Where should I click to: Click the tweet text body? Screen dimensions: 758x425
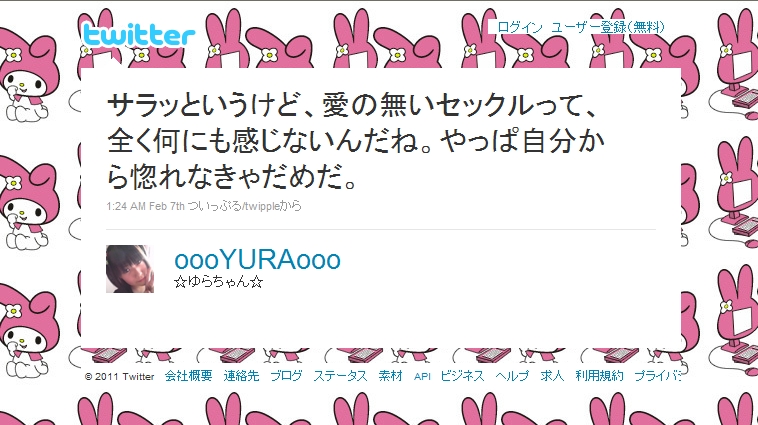click(355, 141)
